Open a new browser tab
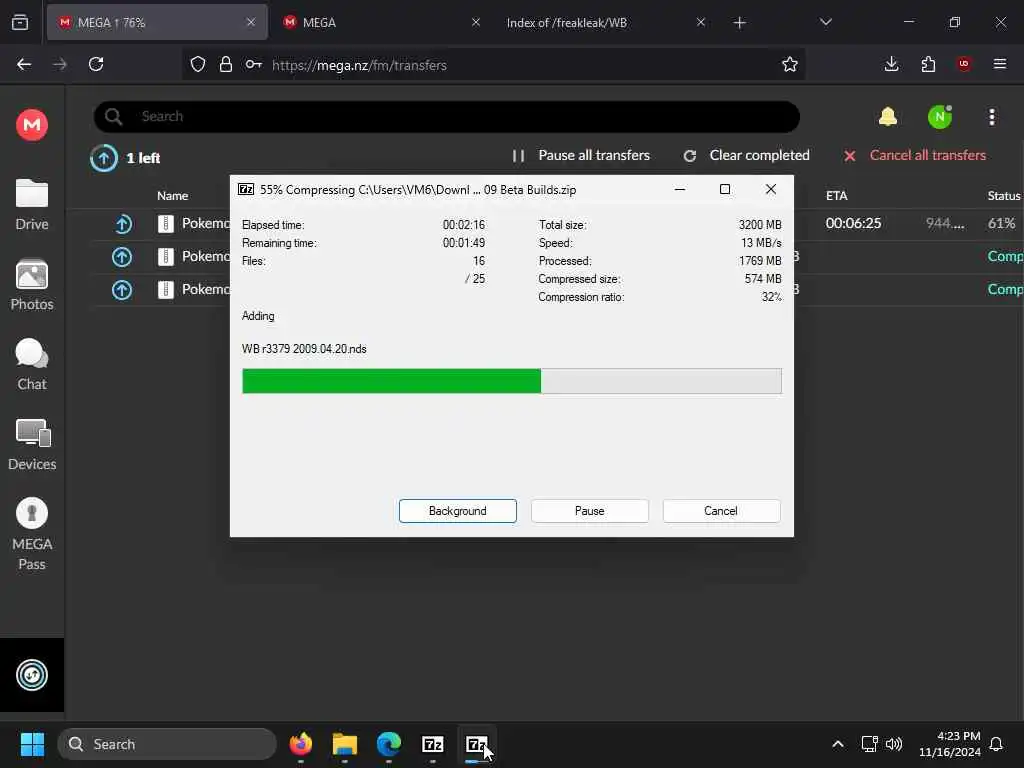This screenshot has height=768, width=1024. pos(739,23)
